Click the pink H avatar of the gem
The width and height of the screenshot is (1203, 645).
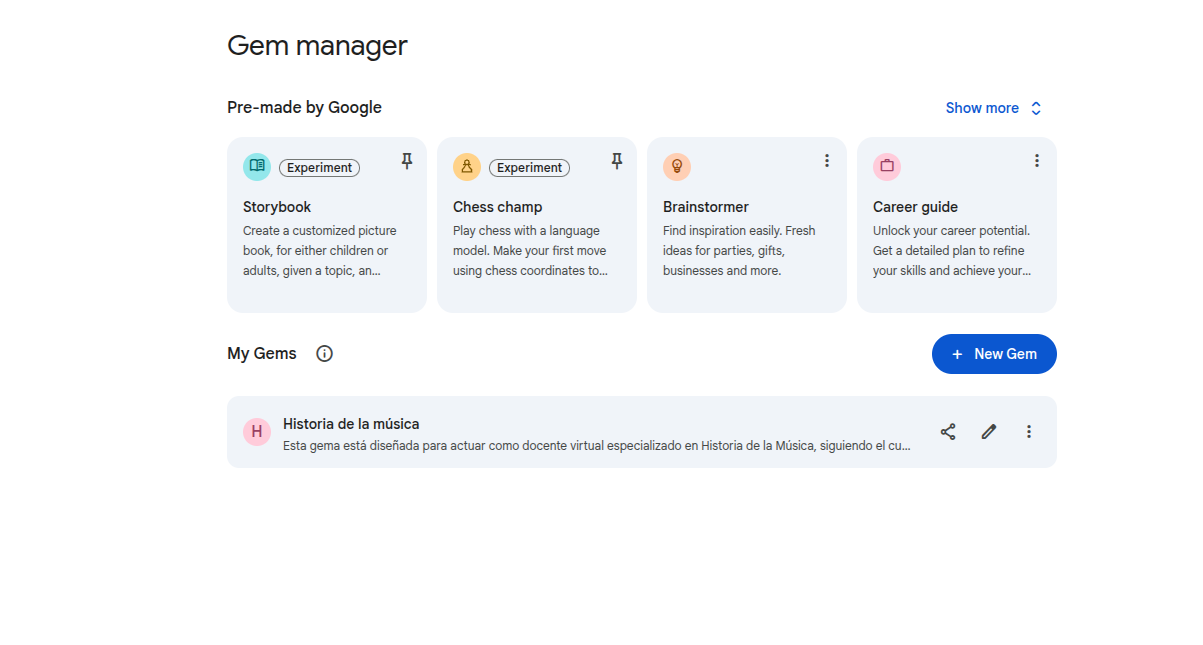click(257, 432)
